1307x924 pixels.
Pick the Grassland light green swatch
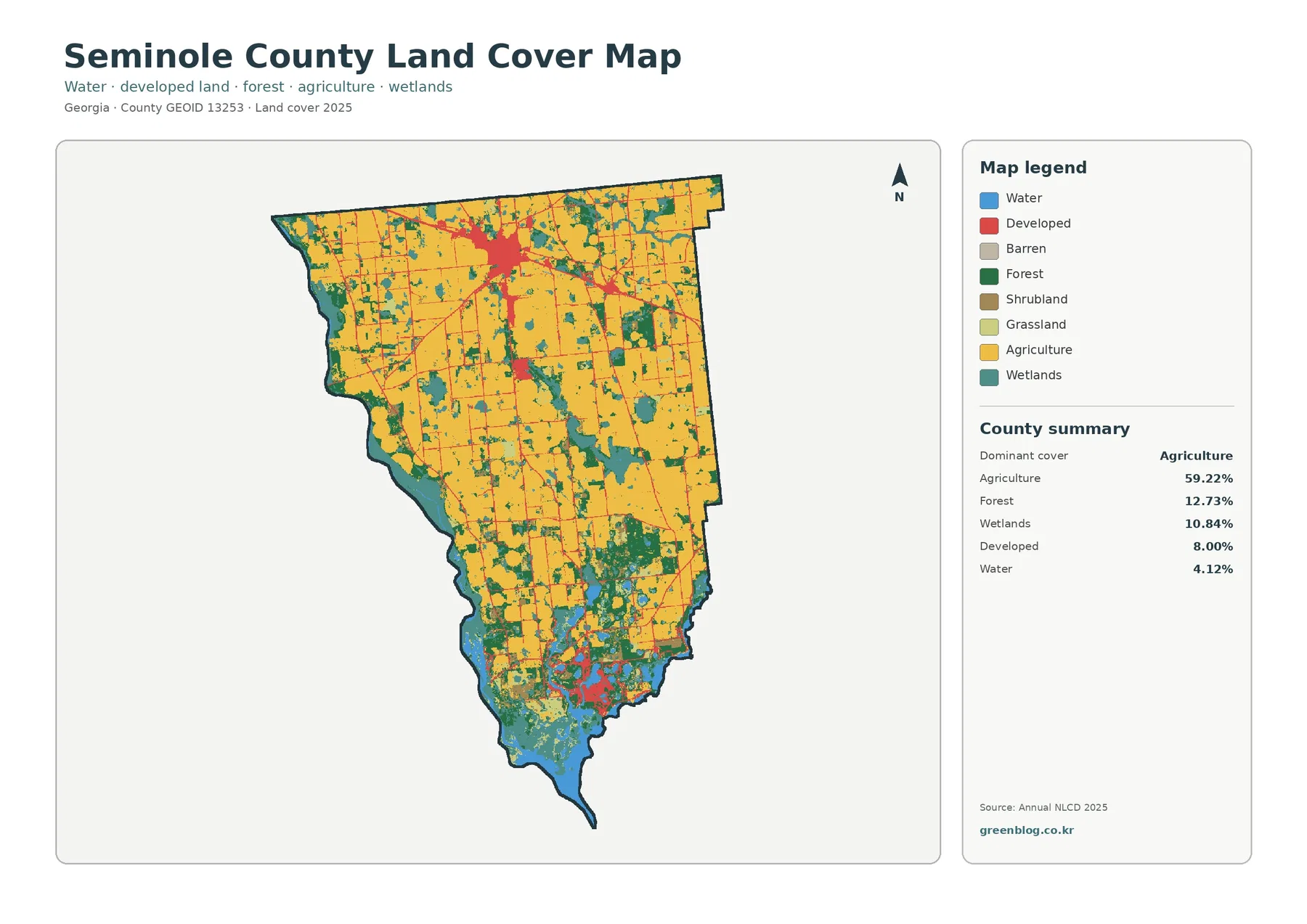[989, 327]
